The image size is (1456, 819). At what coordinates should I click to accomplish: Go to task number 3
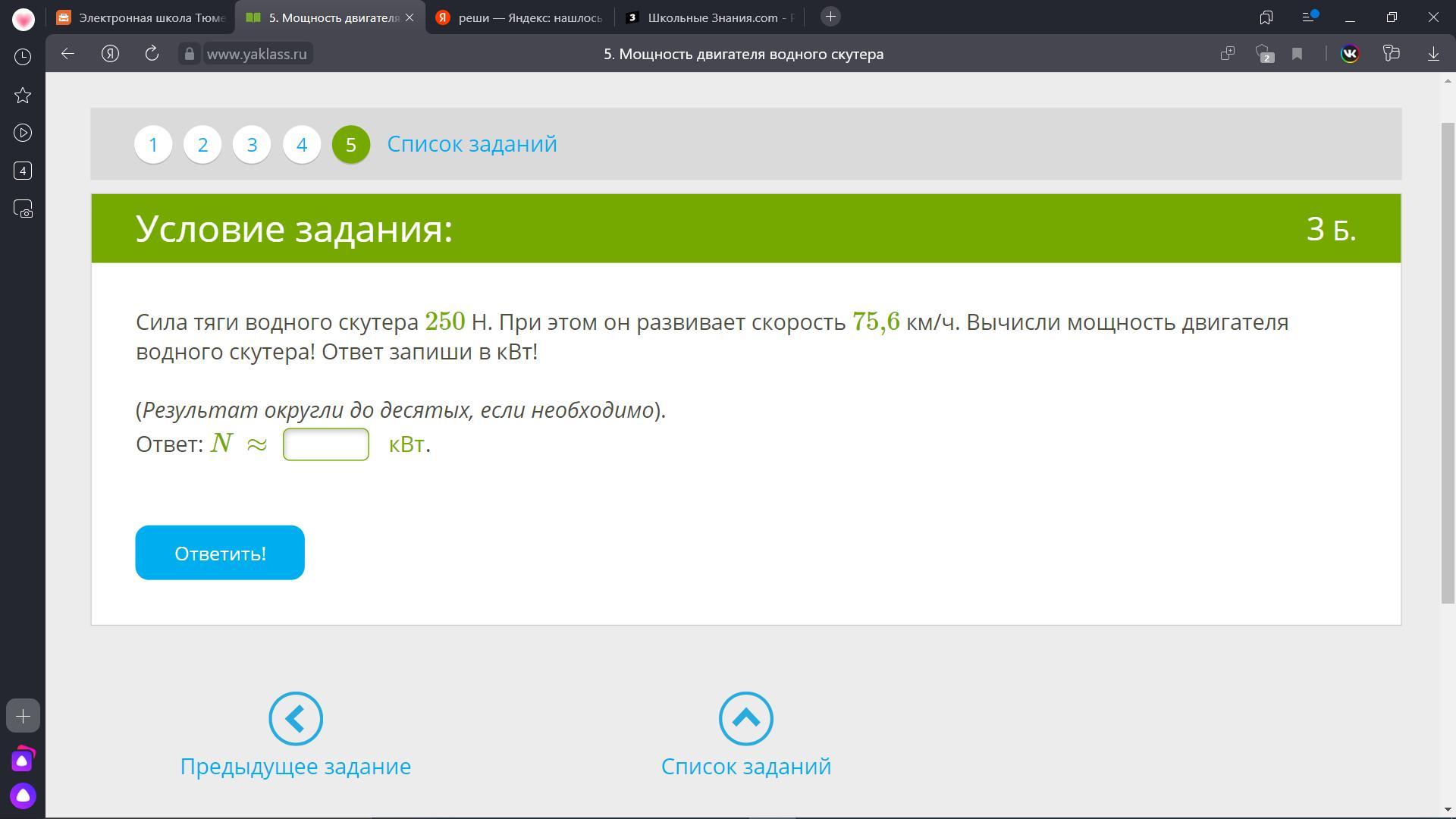coord(252,144)
